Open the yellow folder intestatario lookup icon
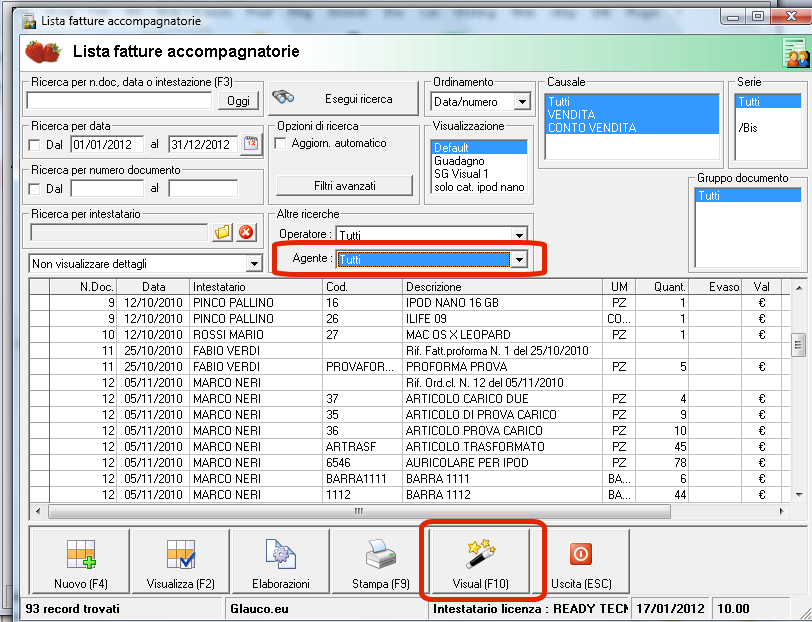The height and width of the screenshot is (622, 812). pos(222,232)
